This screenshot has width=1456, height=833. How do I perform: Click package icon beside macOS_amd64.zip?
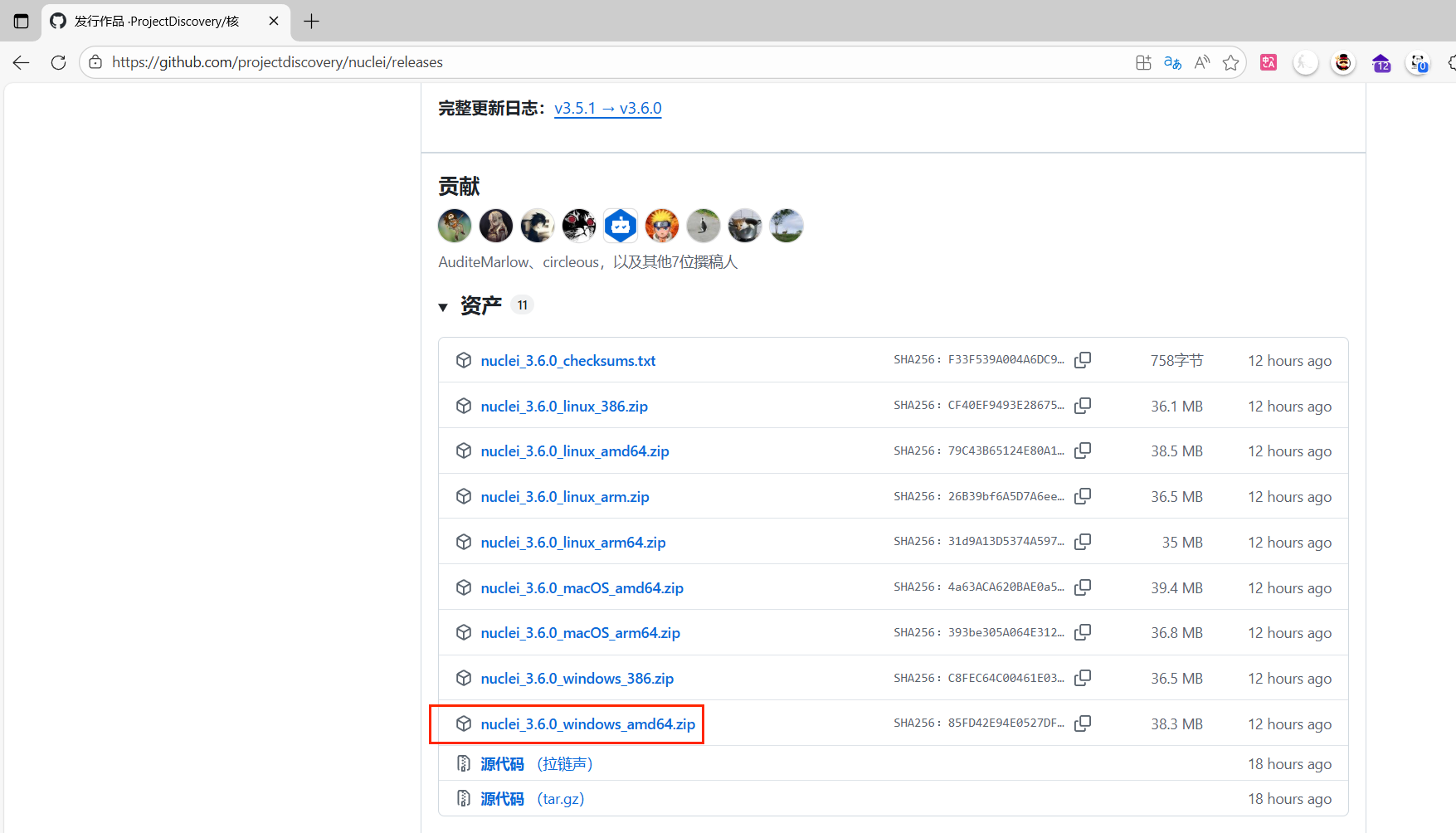(x=464, y=587)
